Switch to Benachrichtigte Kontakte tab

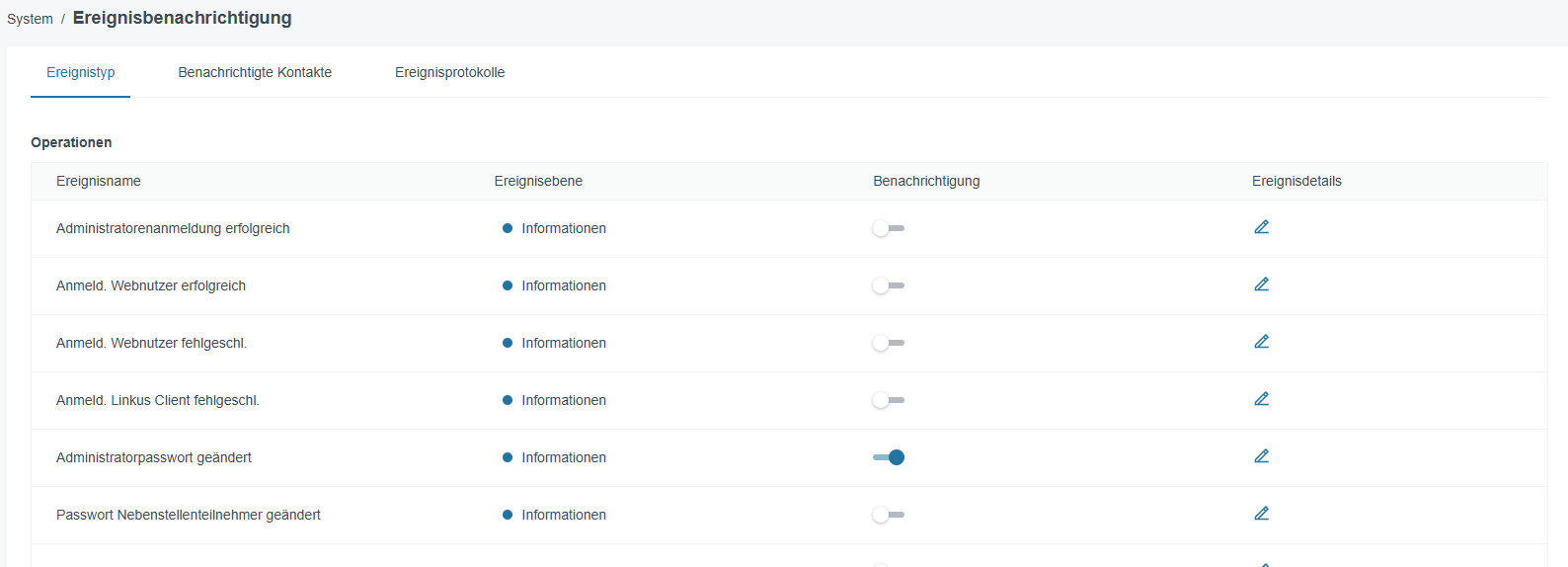click(255, 72)
